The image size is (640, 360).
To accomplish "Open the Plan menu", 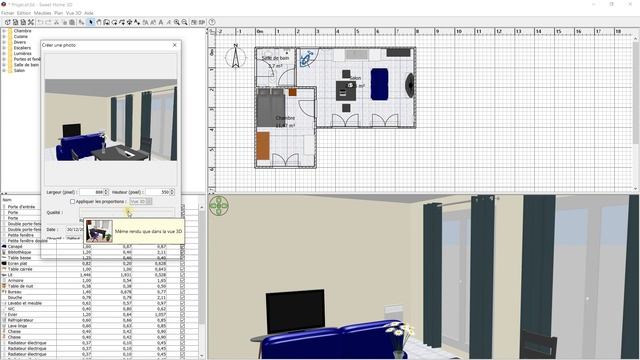I will point(59,13).
